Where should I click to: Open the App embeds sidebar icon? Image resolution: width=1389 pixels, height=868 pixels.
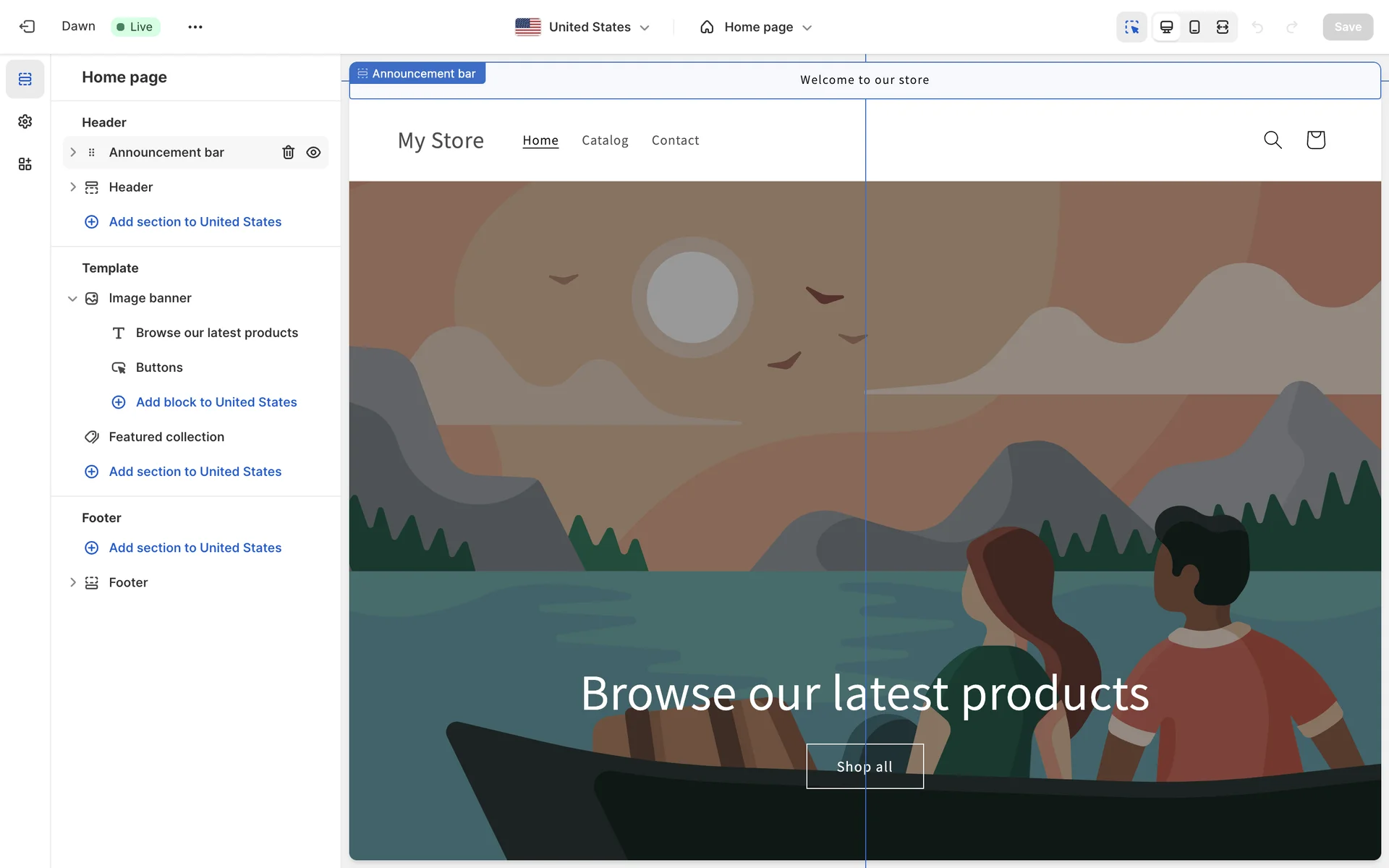pos(25,164)
